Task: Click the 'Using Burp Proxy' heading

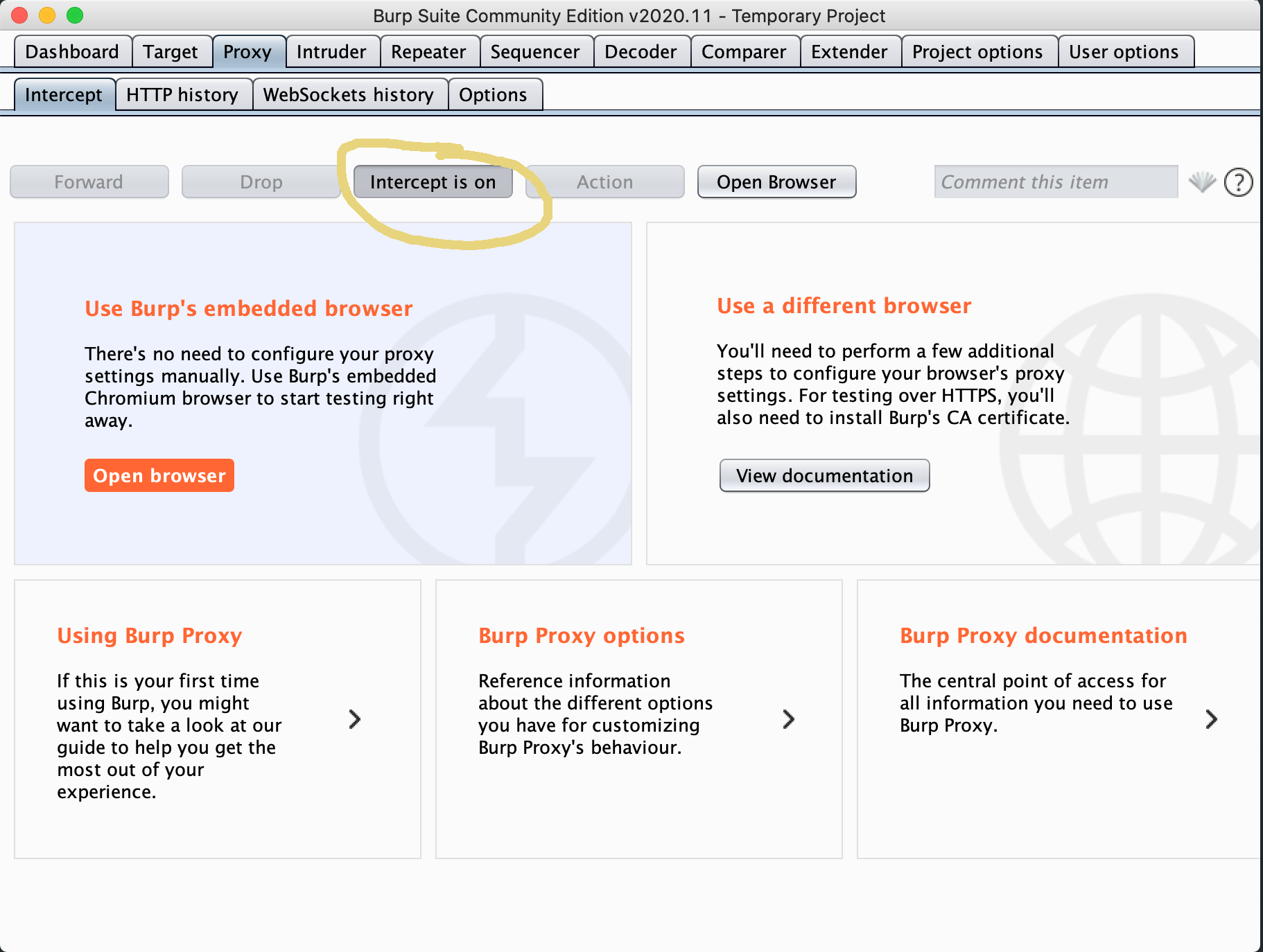Action: coord(150,635)
